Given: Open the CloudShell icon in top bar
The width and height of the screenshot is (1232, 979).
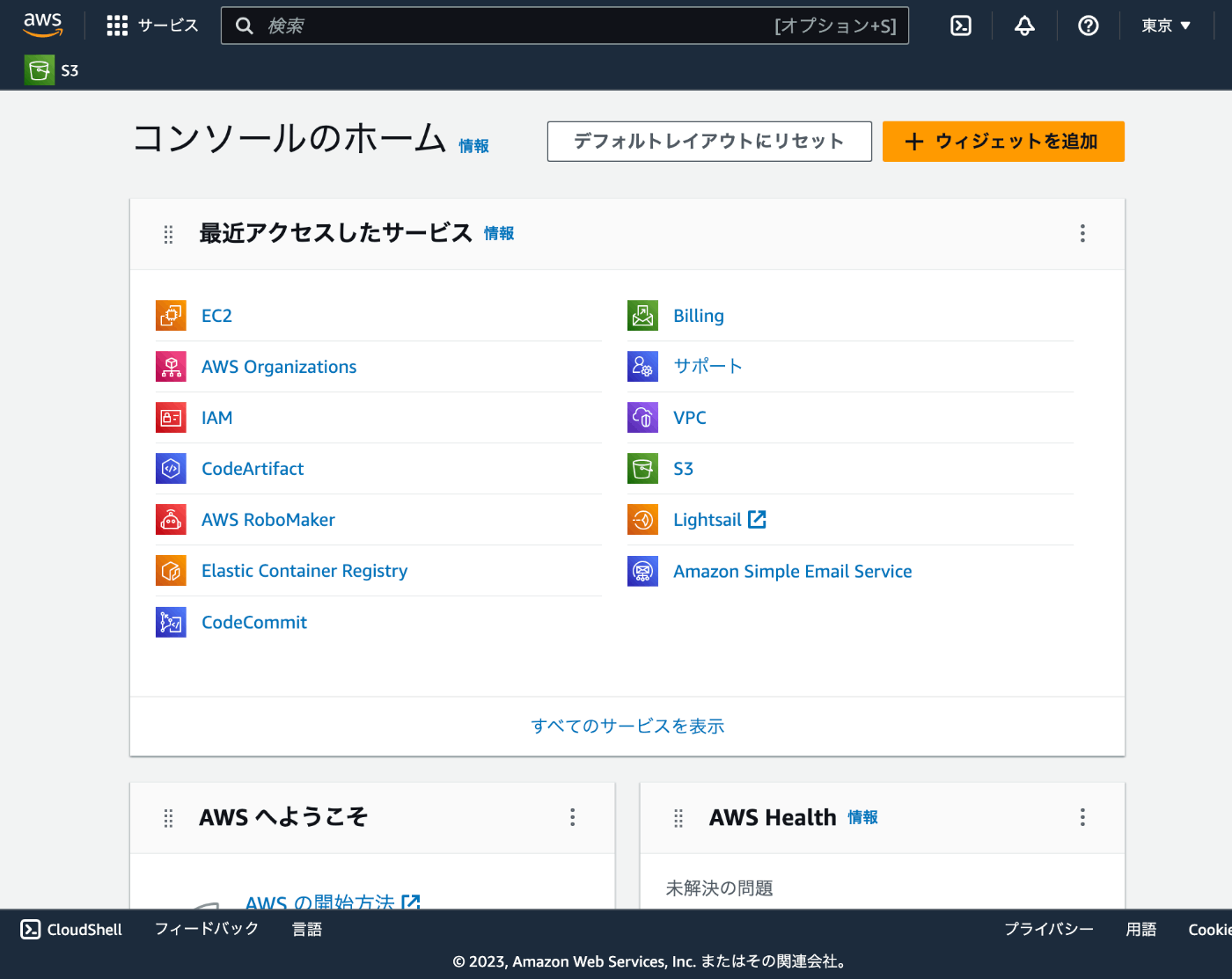Looking at the screenshot, I should tap(961, 26).
